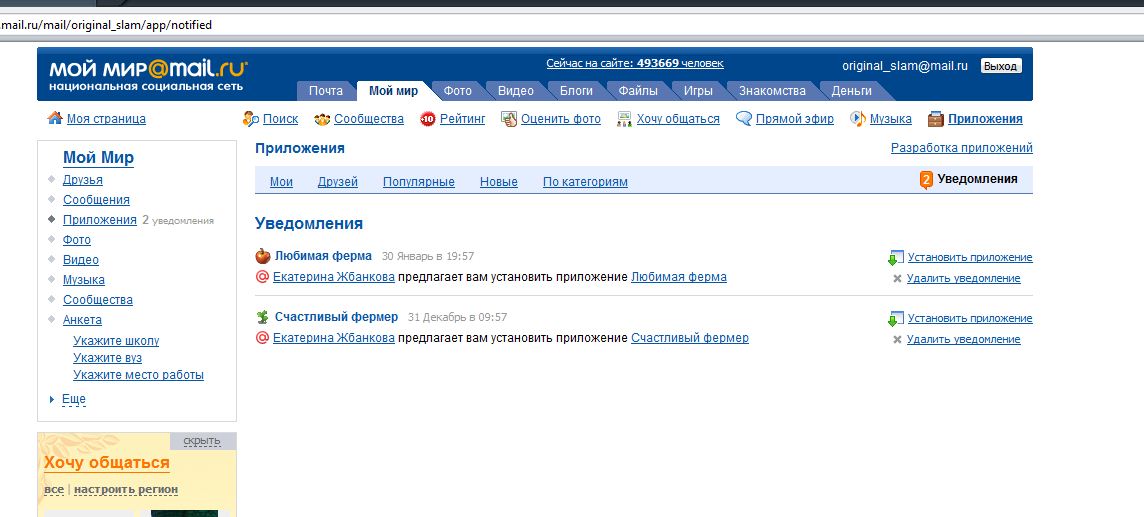Click the все filter link
1144x517 pixels.
coord(54,490)
